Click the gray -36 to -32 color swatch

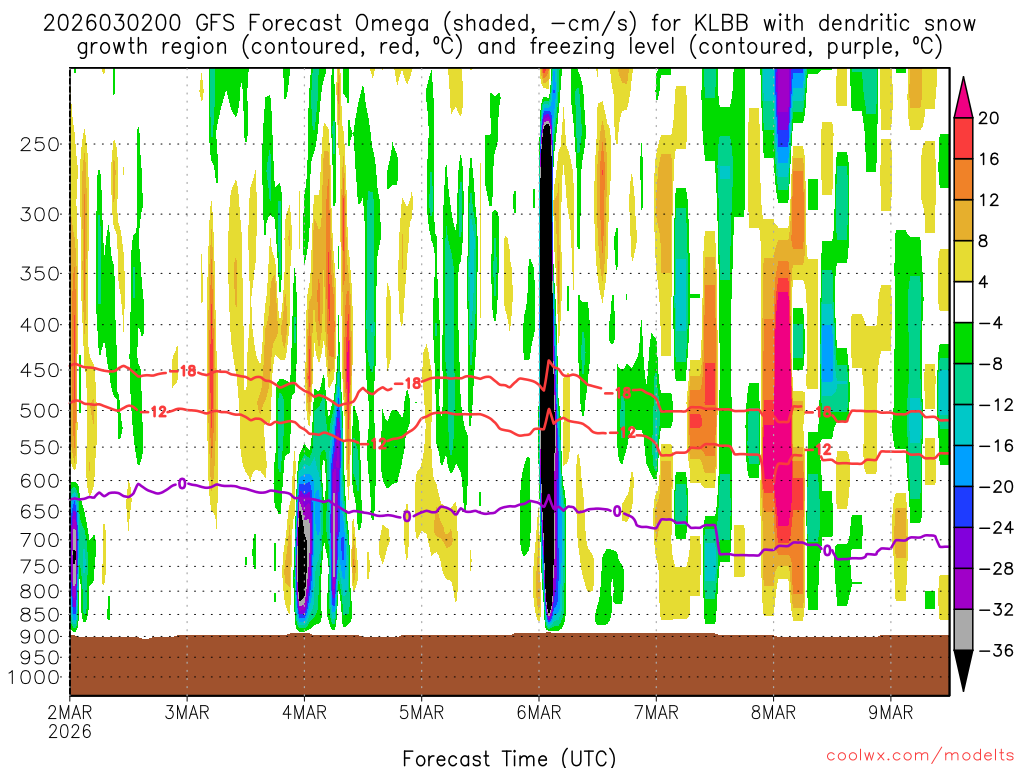point(963,630)
